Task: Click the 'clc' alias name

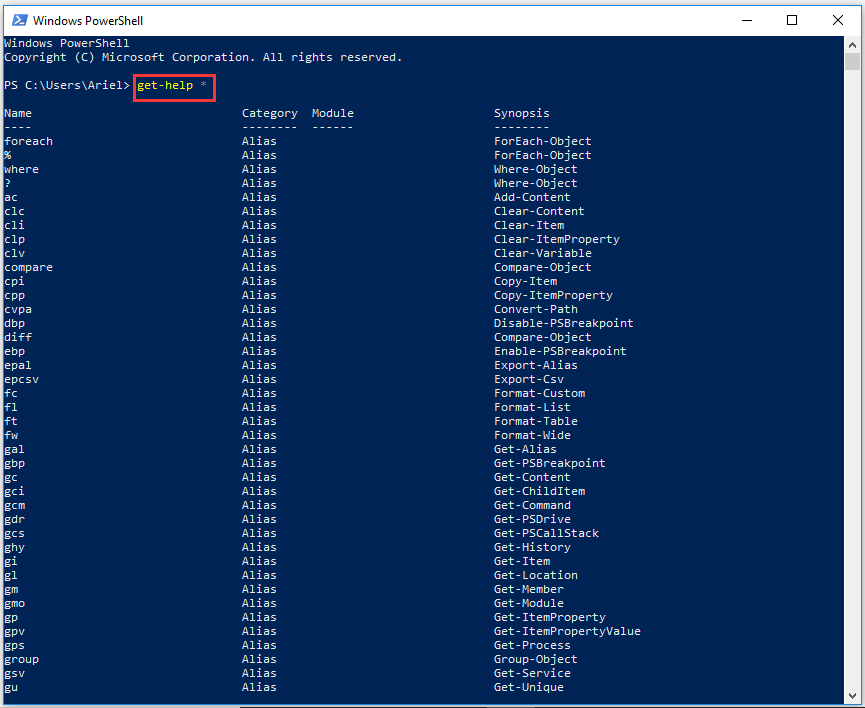Action: pos(14,211)
